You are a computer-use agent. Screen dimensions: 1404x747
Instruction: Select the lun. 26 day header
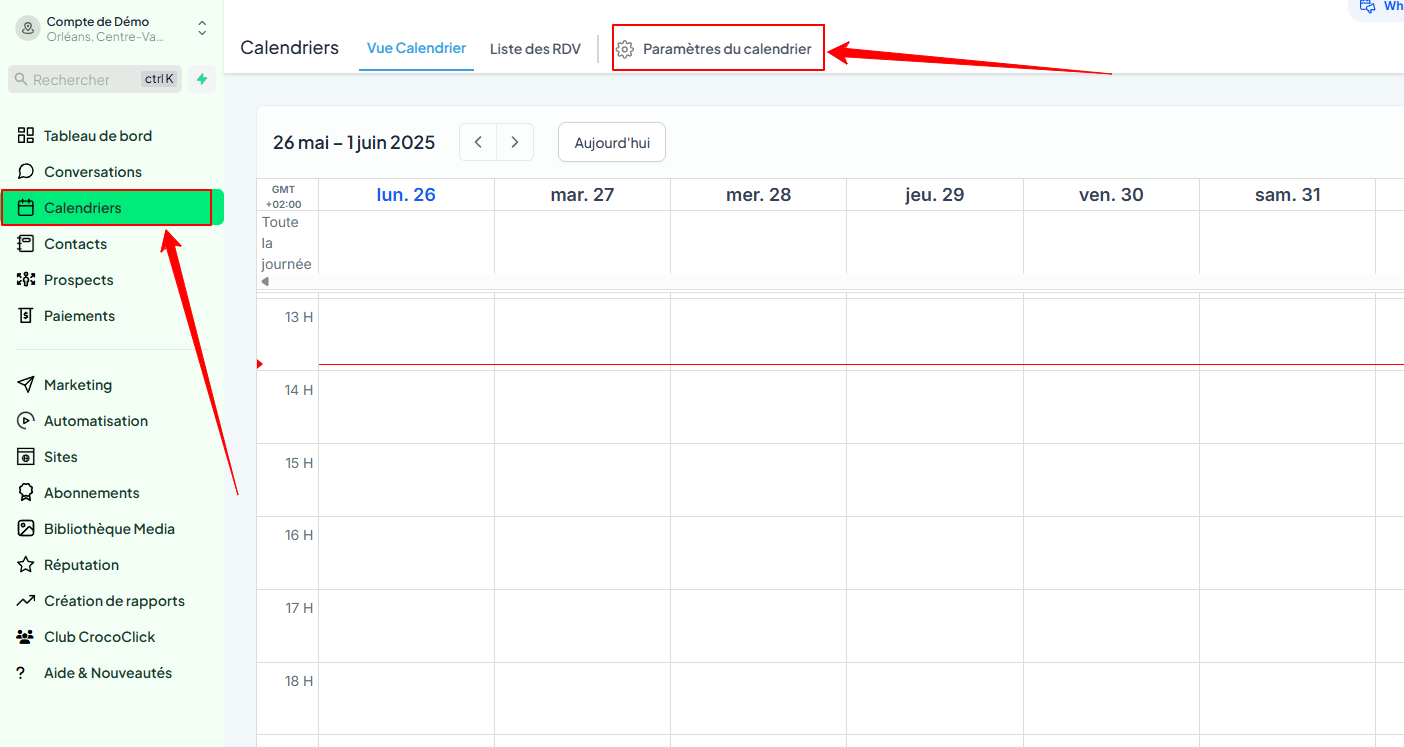click(x=406, y=195)
